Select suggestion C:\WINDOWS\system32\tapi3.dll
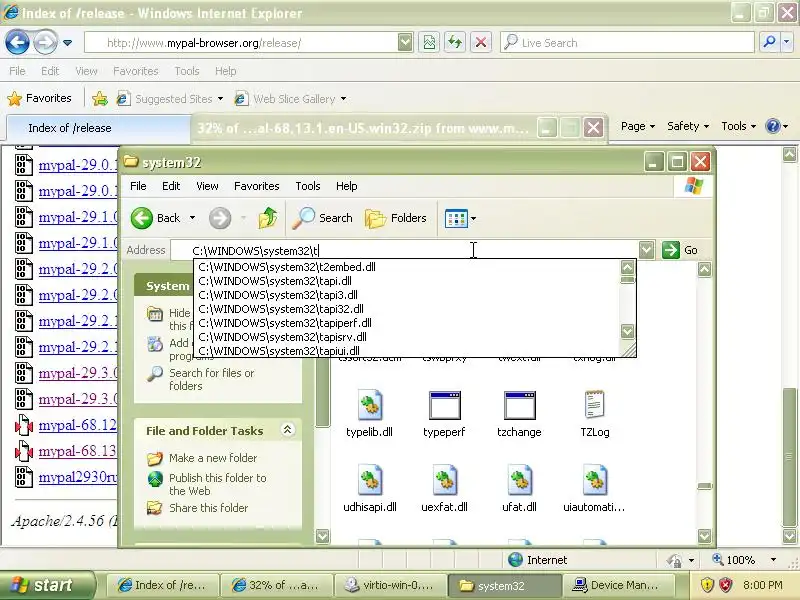Viewport: 800px width, 600px height. tap(407, 295)
